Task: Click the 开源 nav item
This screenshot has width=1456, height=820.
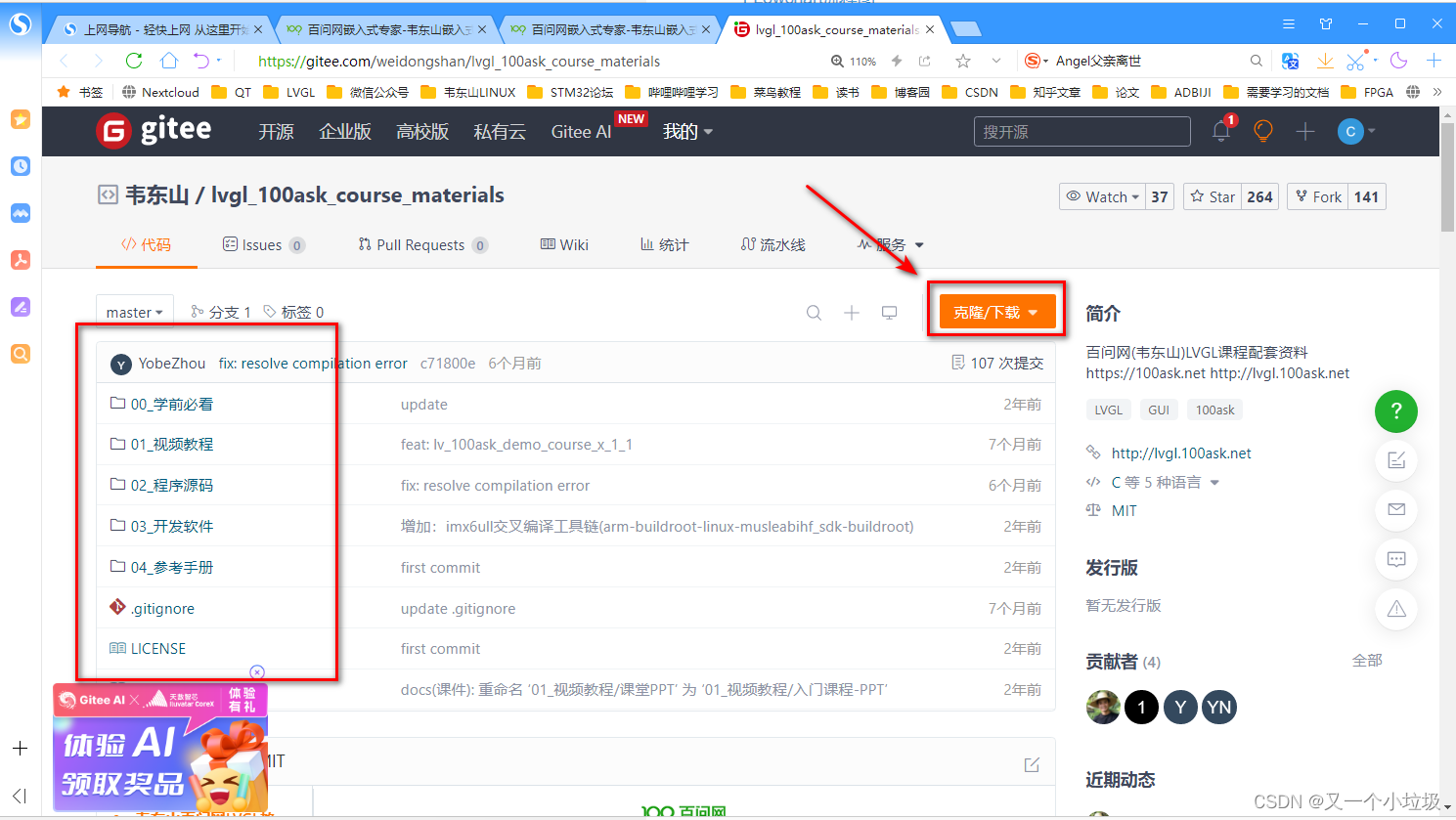Action: pyautogui.click(x=276, y=131)
